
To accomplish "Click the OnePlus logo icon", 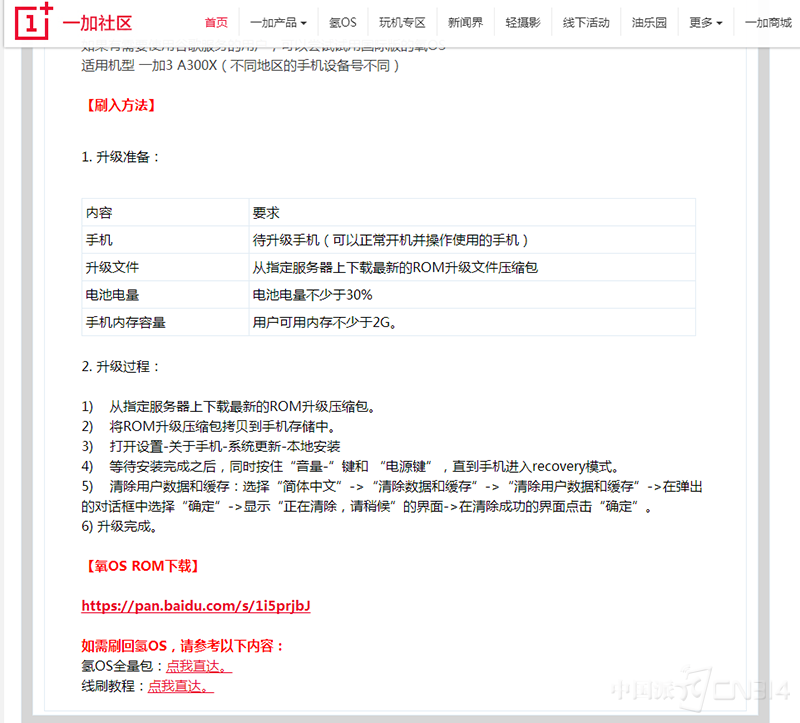I will 34,21.
